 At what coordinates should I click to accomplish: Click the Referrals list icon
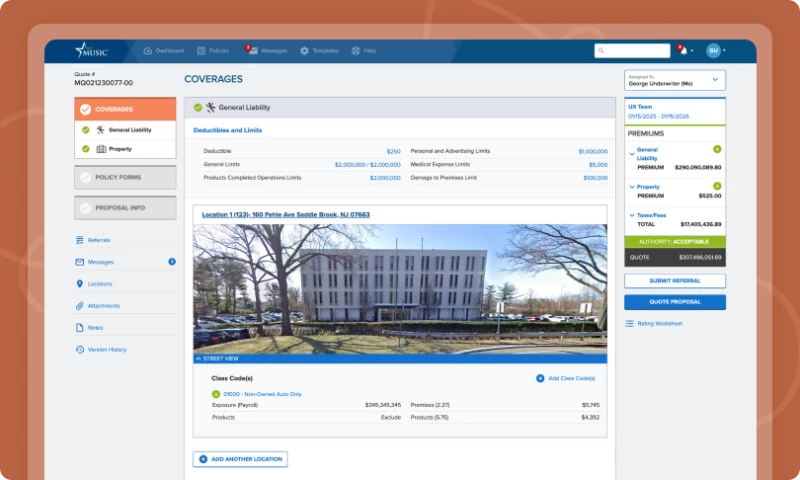pos(80,240)
